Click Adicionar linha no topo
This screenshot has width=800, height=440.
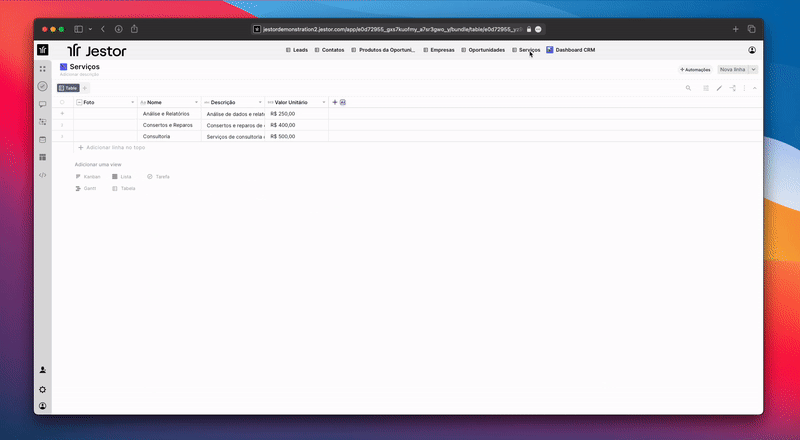pyautogui.click(x=111, y=148)
